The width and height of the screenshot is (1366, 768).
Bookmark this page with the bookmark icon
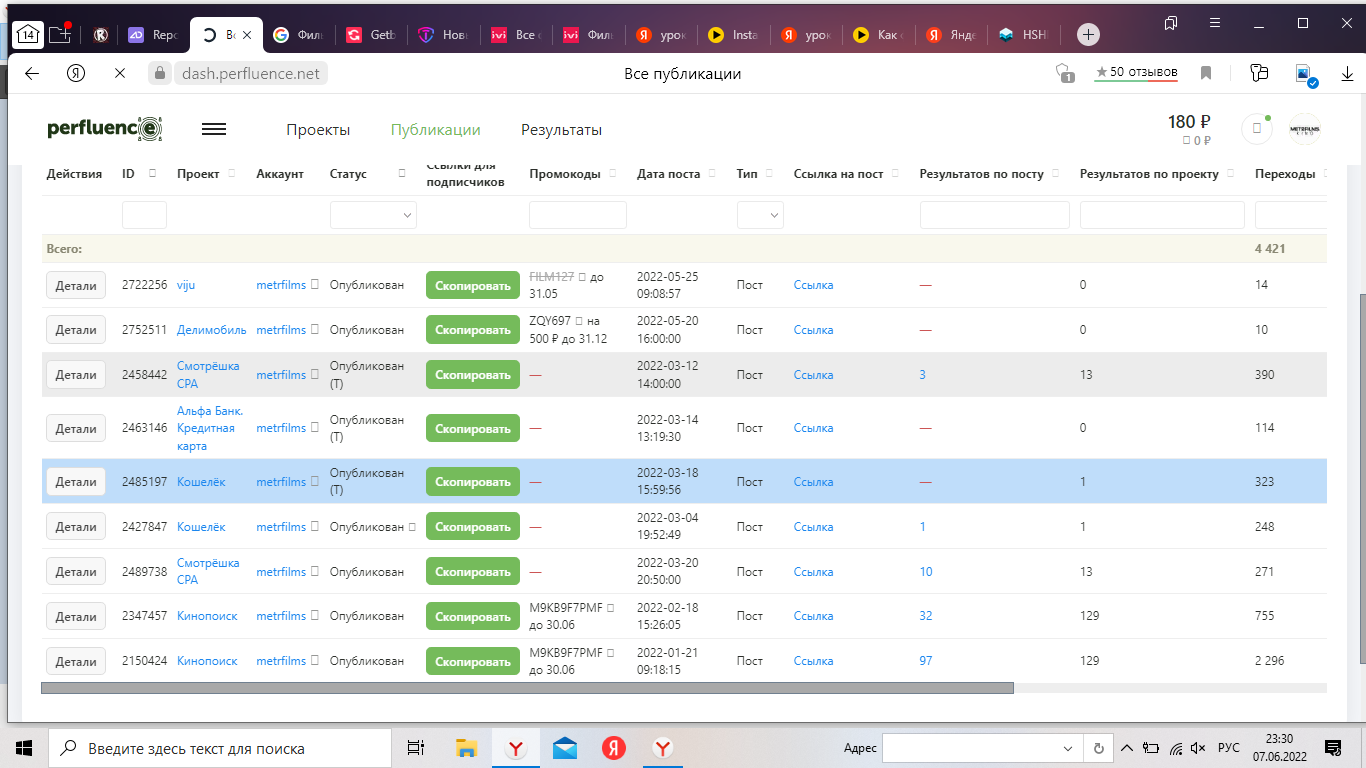tap(1206, 73)
